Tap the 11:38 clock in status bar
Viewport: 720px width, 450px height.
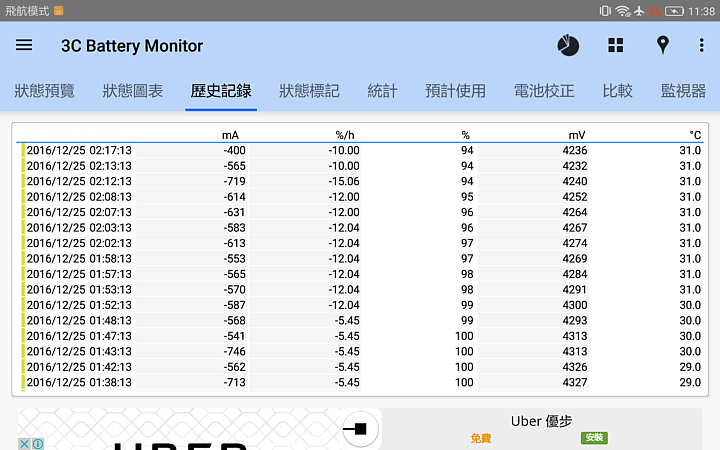pos(701,11)
